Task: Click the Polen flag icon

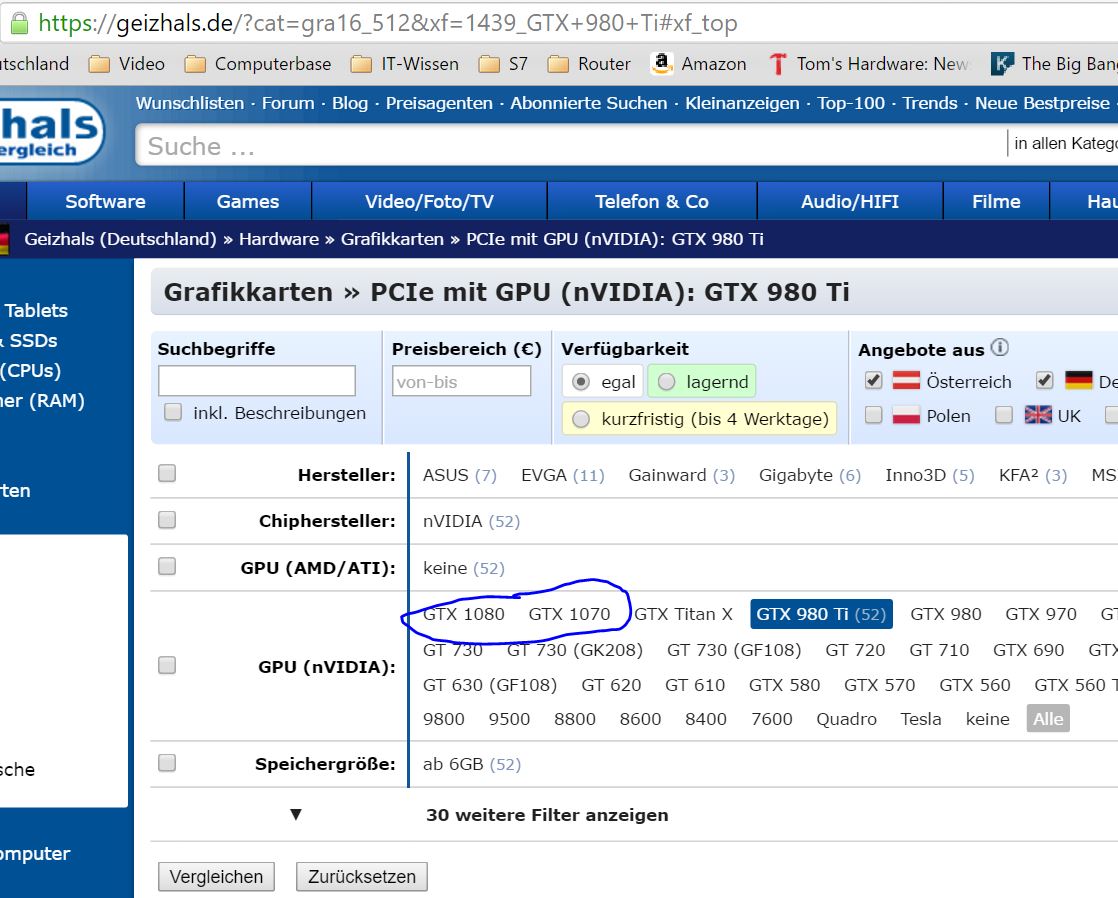Action: coord(906,415)
